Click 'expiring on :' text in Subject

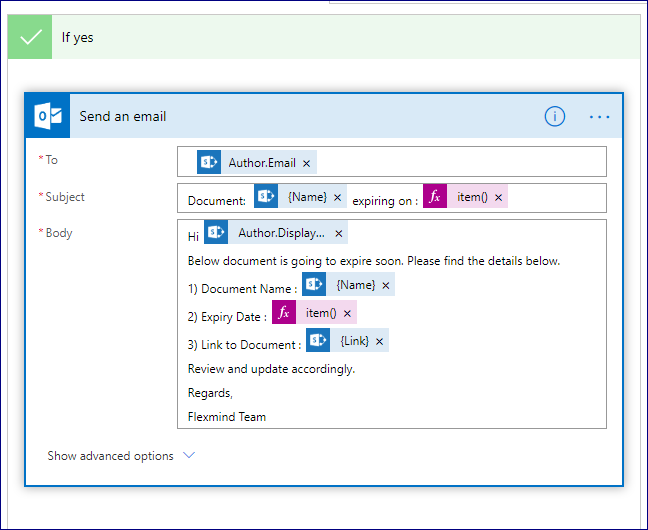pyautogui.click(x=385, y=201)
